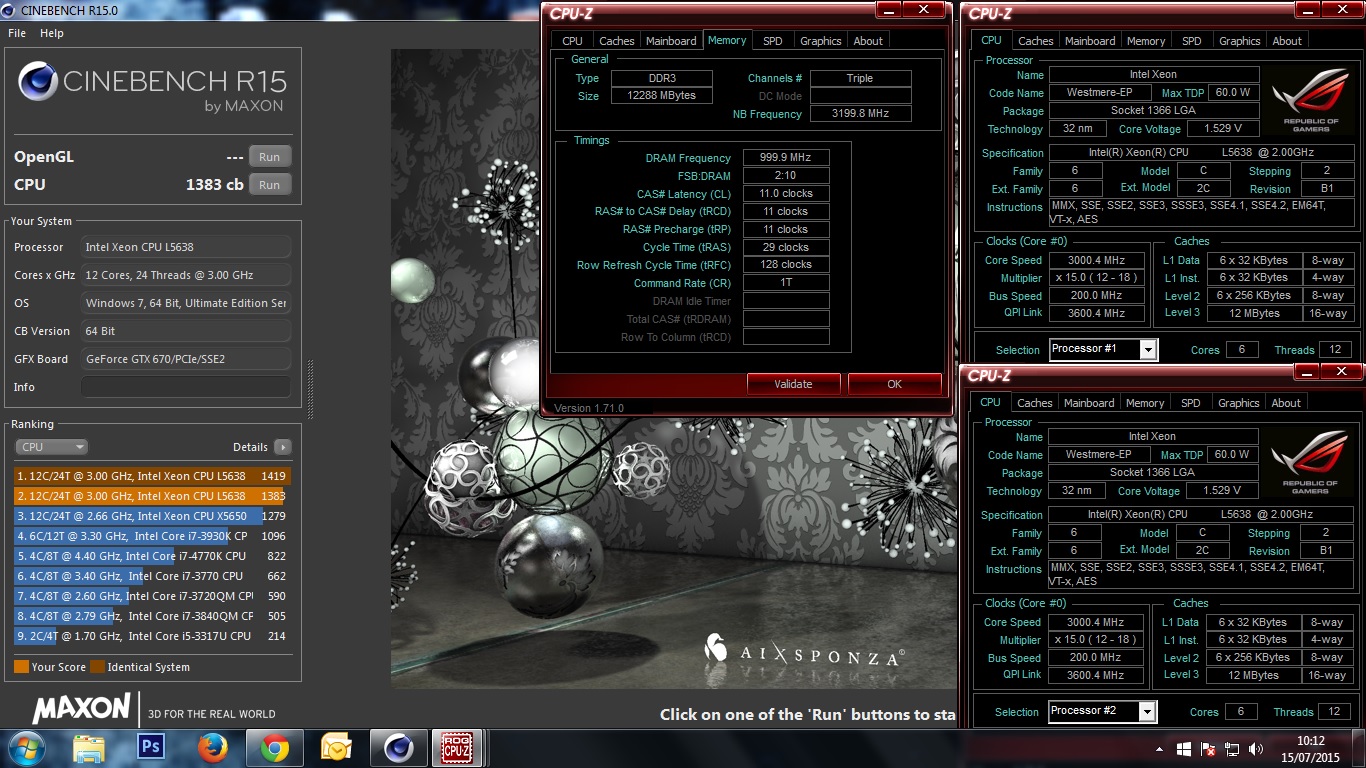Open the Memory tab in Processor #1 window

pyautogui.click(x=1146, y=41)
